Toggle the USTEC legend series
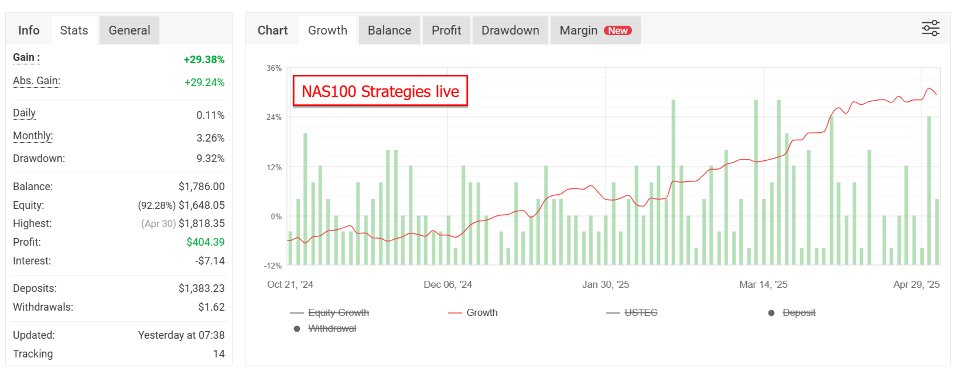This screenshot has height=375, width=960. click(632, 312)
